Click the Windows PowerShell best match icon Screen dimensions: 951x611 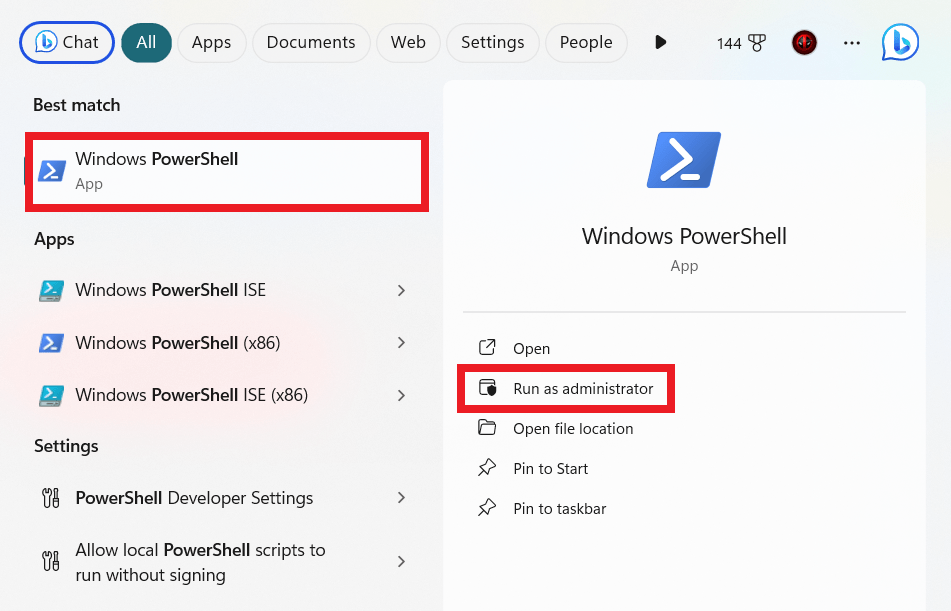tap(52, 171)
